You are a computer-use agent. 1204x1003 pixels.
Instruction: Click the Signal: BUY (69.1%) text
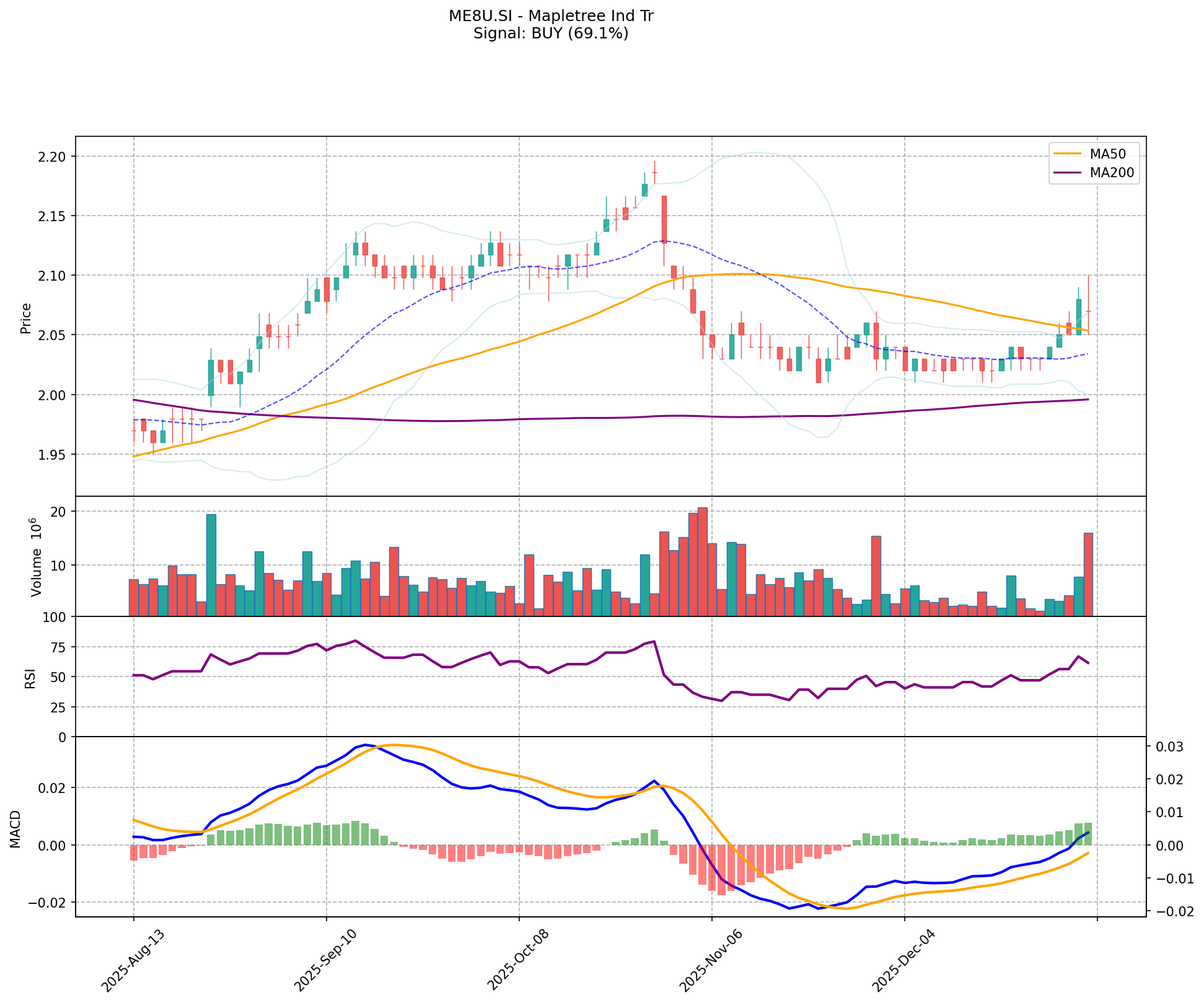(x=551, y=33)
